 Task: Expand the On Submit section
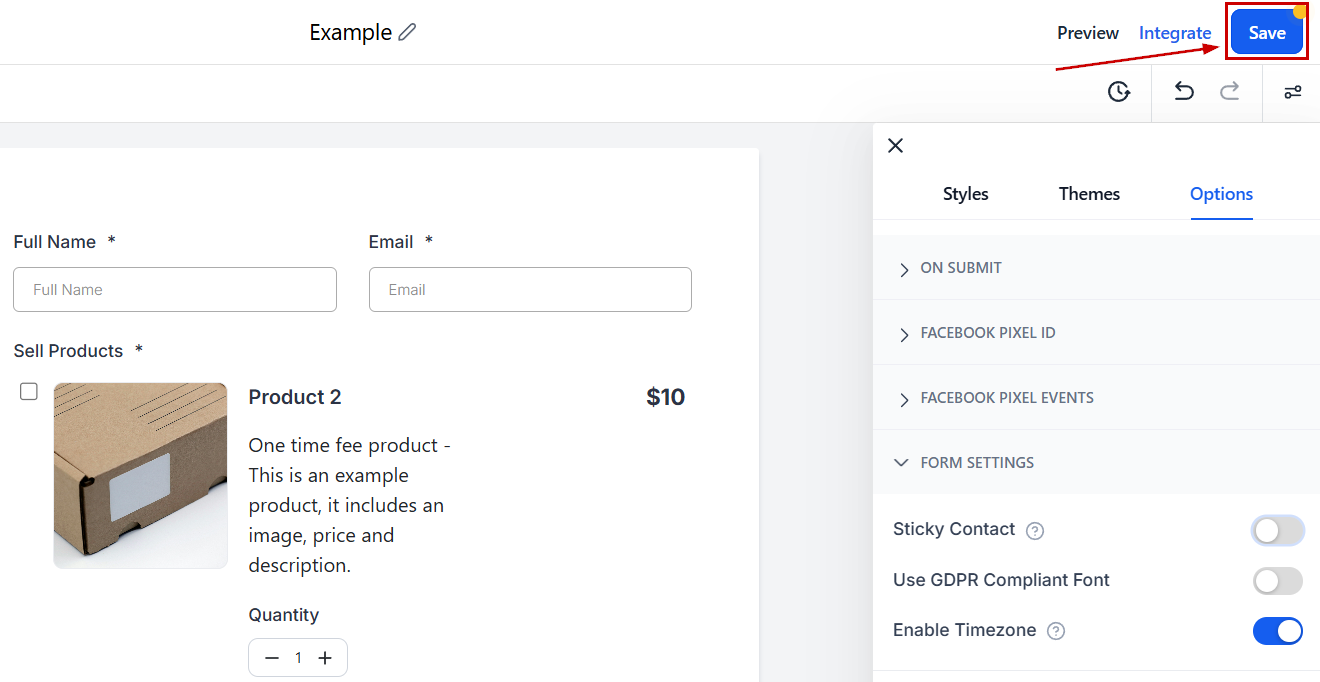[x=1096, y=268]
